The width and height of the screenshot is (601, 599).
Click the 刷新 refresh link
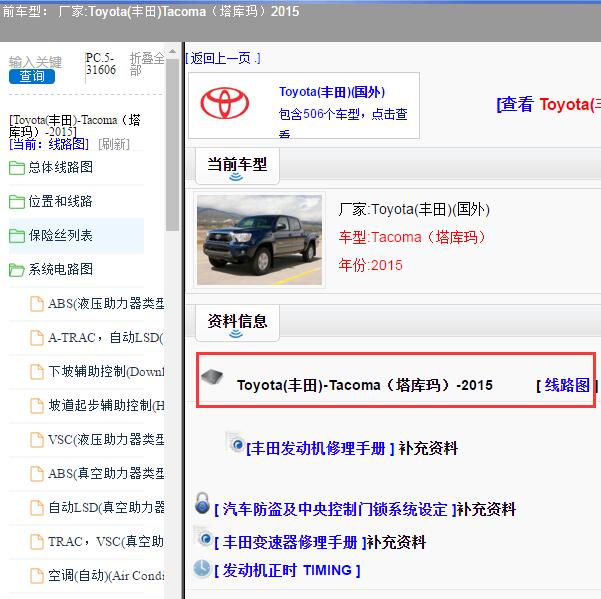114,144
